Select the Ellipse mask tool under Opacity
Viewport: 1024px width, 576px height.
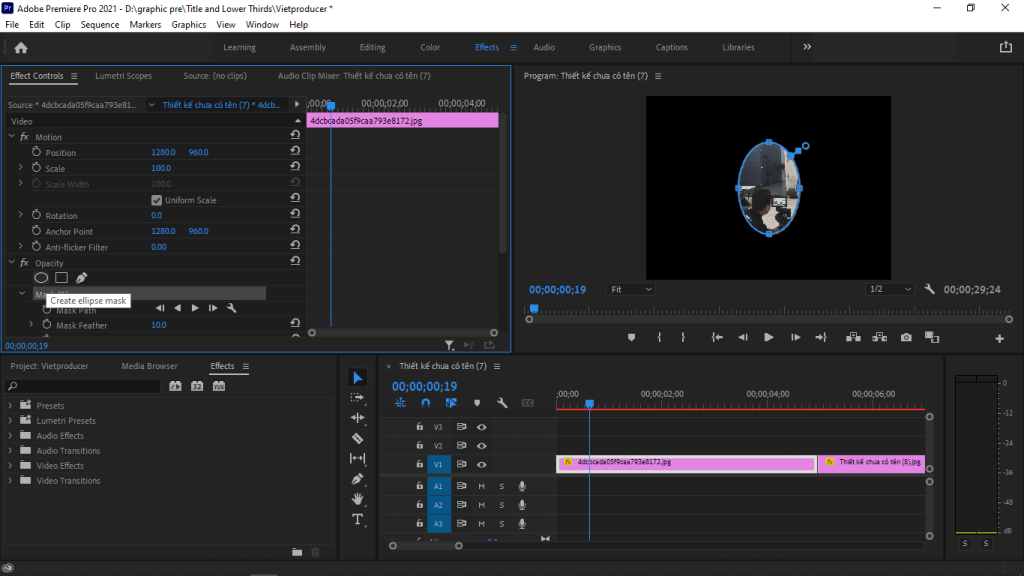(x=40, y=278)
